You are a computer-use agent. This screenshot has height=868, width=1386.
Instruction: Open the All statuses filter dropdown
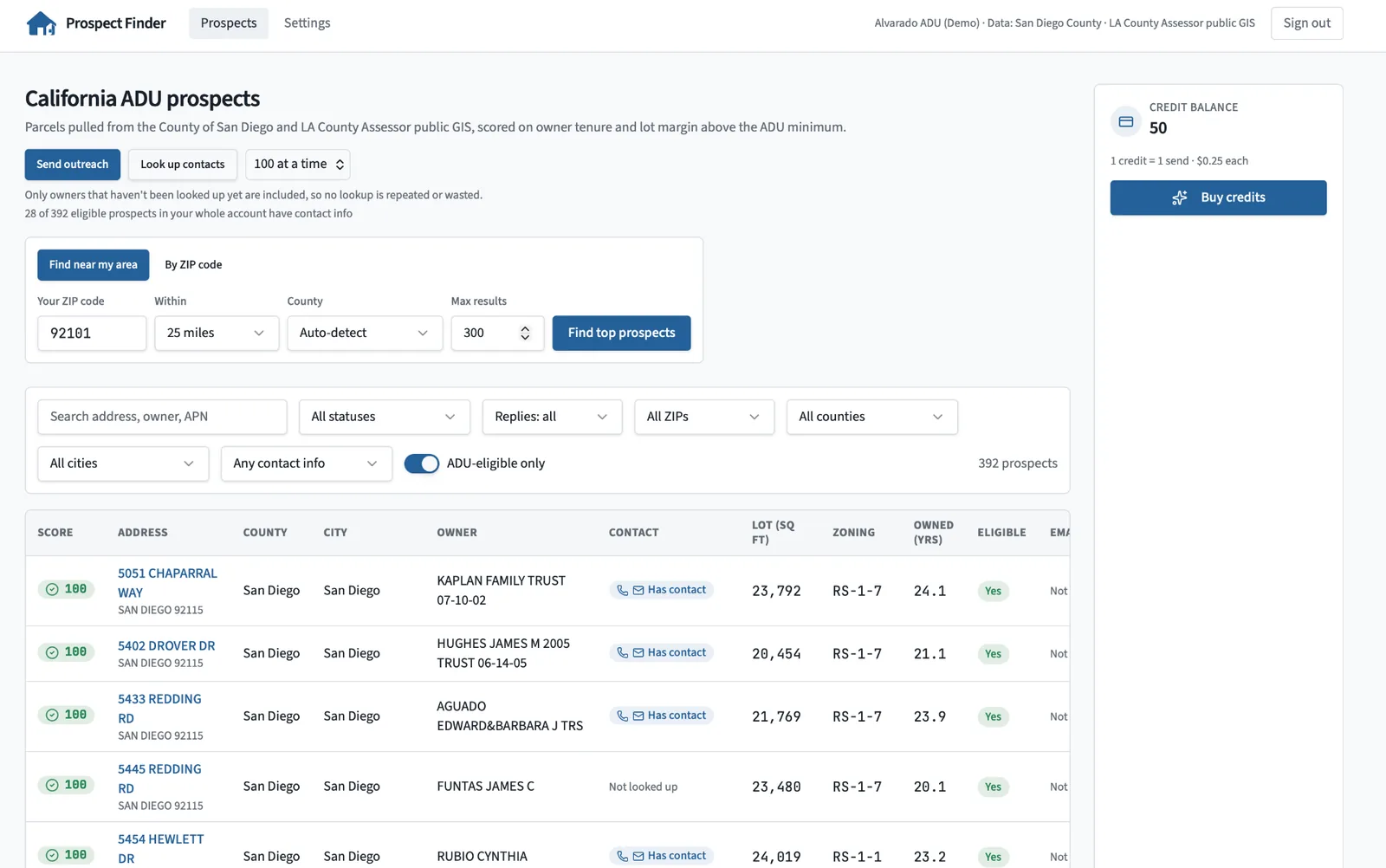(x=385, y=417)
